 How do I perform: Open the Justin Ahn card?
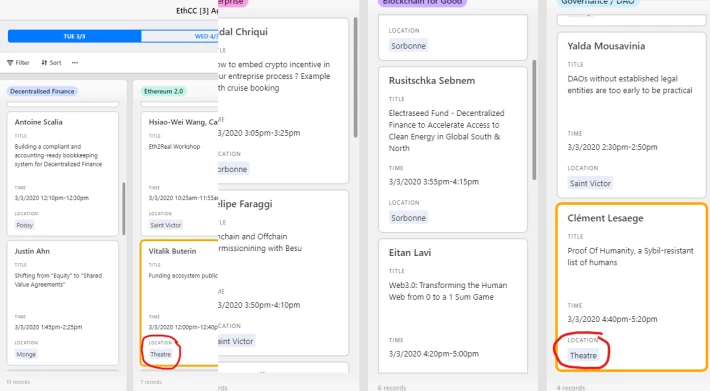point(63,303)
